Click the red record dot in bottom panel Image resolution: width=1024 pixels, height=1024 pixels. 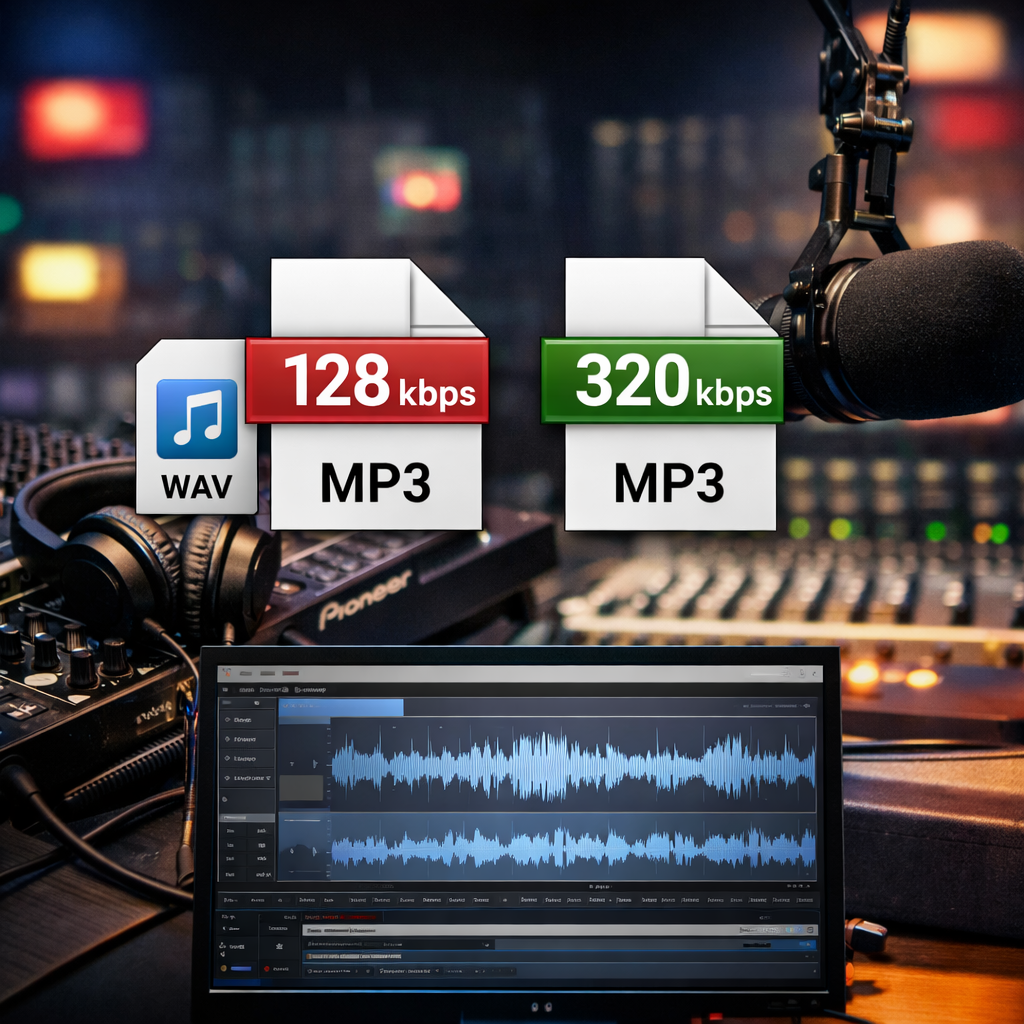267,969
